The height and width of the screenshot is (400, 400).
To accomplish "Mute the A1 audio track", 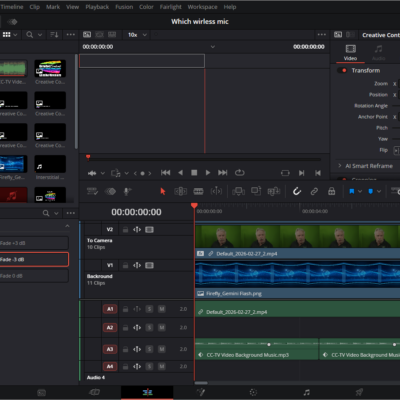I will (162, 309).
